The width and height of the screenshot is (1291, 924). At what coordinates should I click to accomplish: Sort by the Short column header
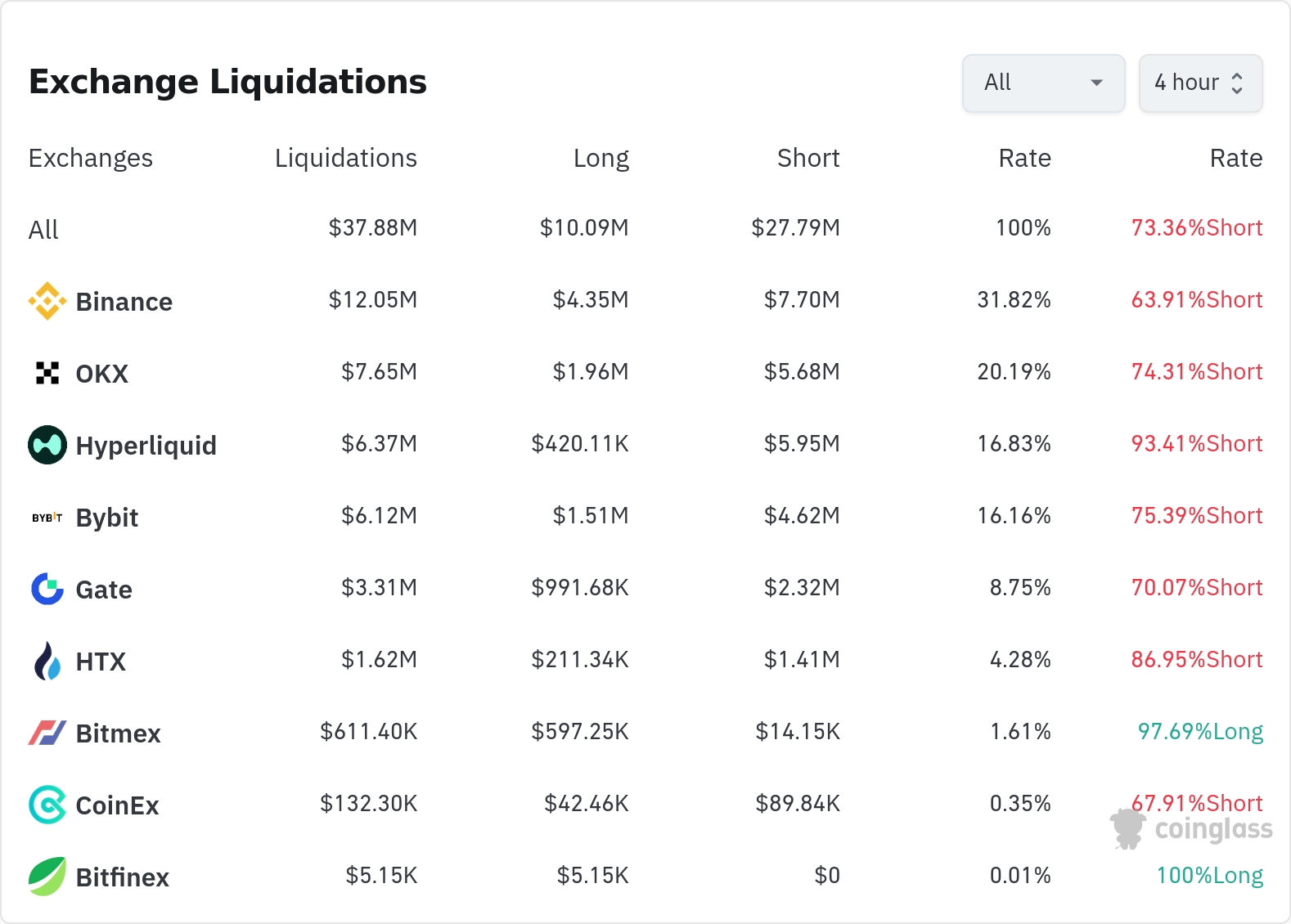tap(808, 158)
